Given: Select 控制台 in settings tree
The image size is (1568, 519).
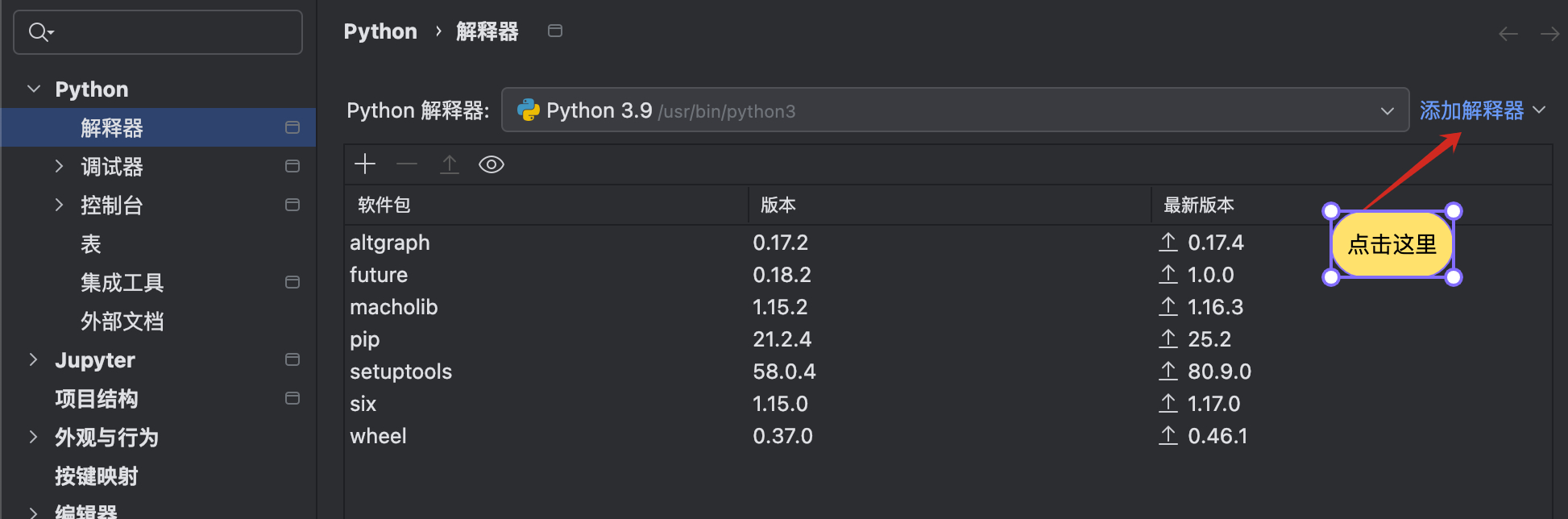Looking at the screenshot, I should pyautogui.click(x=158, y=205).
